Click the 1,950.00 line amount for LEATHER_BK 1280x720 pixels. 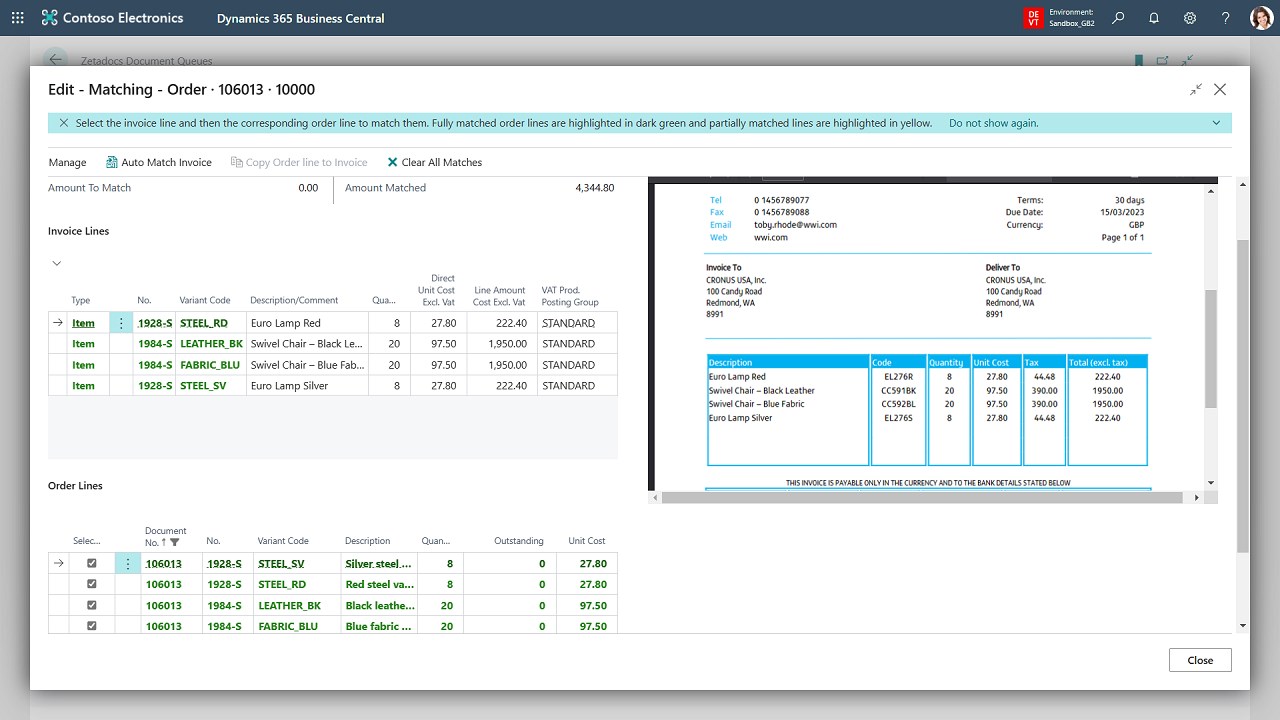click(506, 344)
